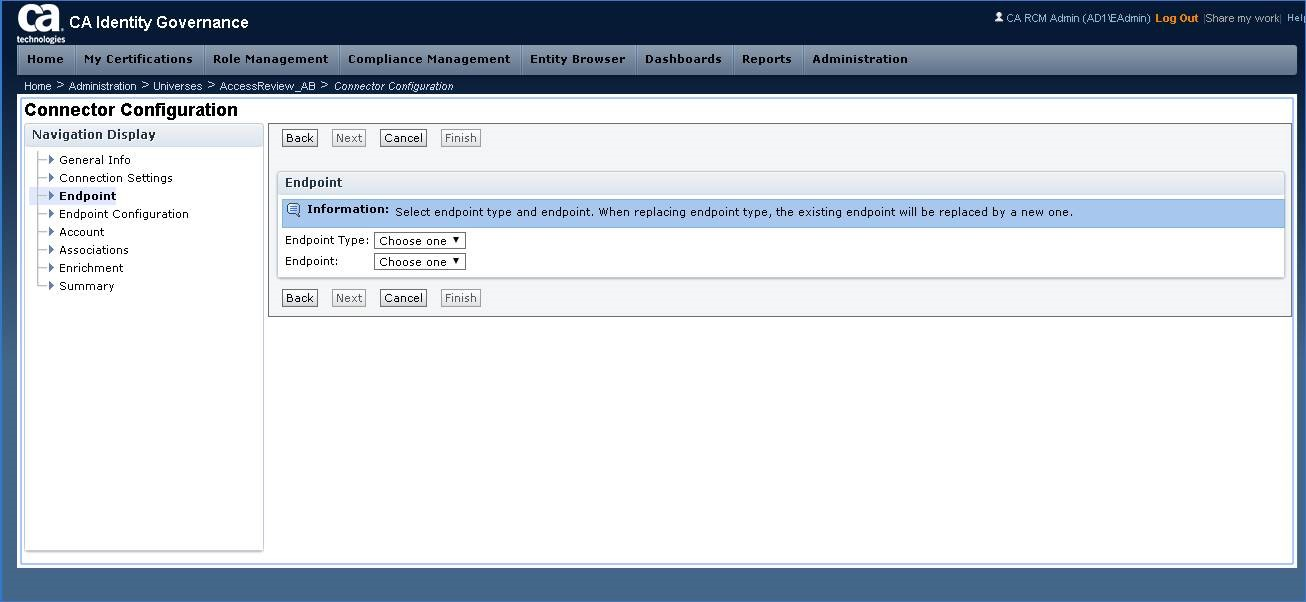The image size is (1306, 602).
Task: Click the user icon beside CA RCM Admin
Action: pos(999,17)
